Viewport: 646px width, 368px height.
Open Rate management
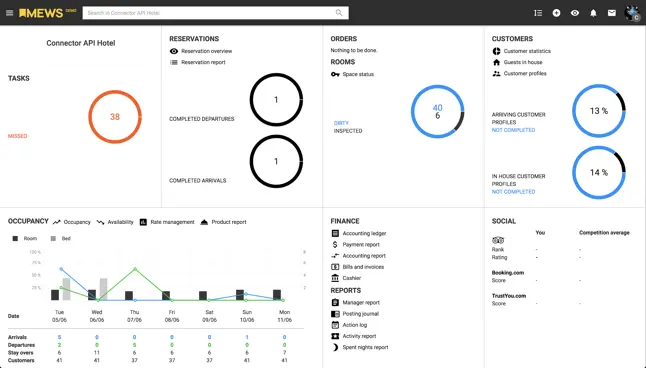(x=172, y=222)
